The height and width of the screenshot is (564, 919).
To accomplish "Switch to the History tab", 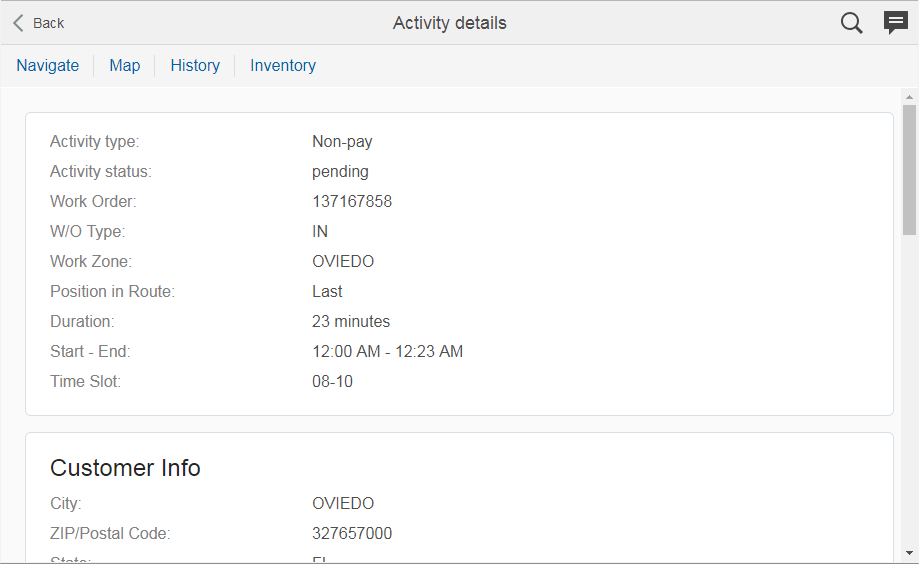I will pos(195,66).
